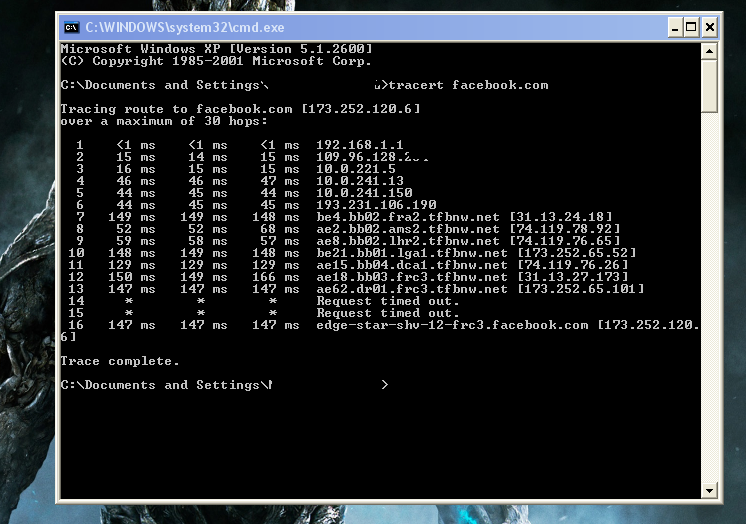
Task: Click hostname edge-star-shv-12-frc3.facebook.com
Action: pos(452,325)
